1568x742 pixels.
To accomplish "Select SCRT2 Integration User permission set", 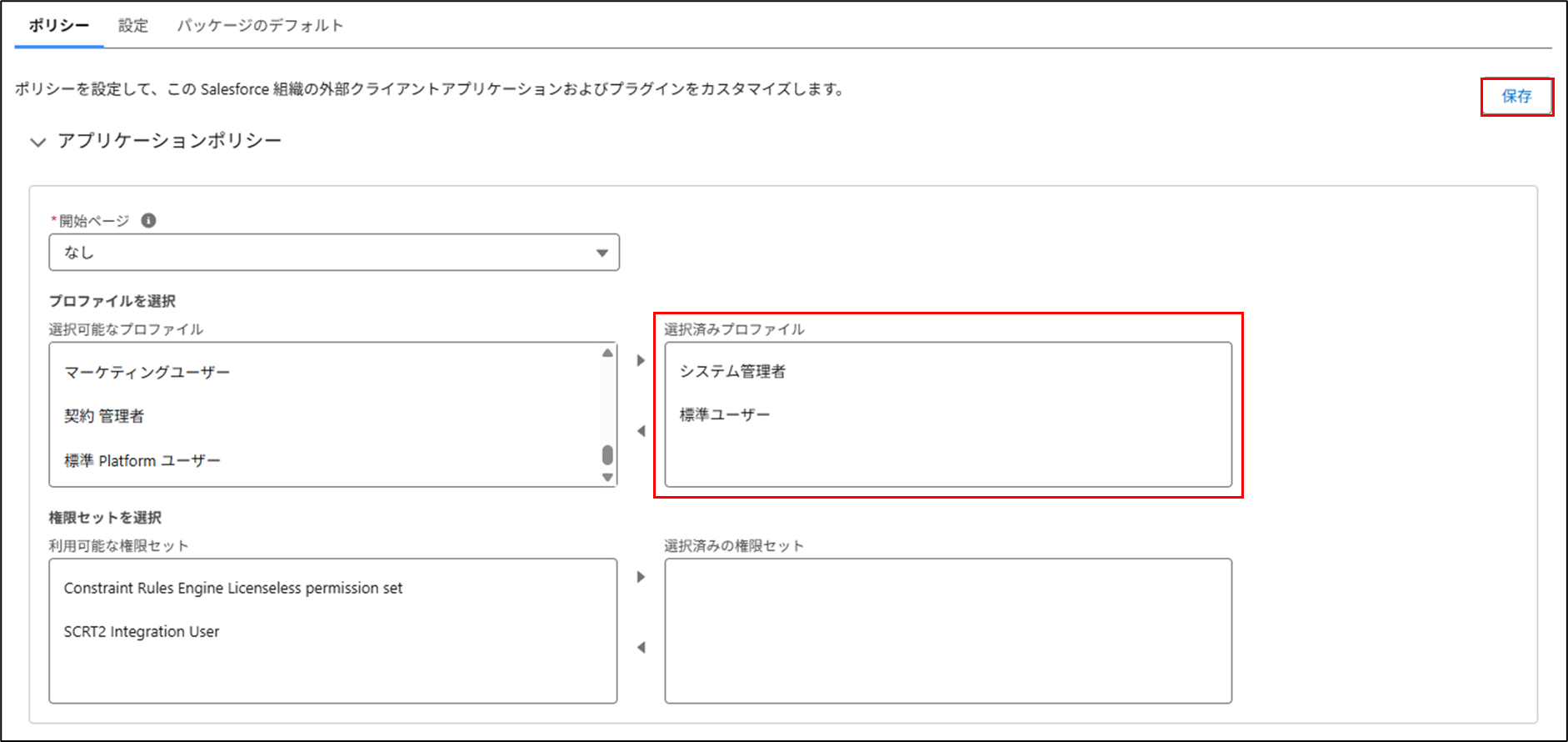I will coord(142,632).
